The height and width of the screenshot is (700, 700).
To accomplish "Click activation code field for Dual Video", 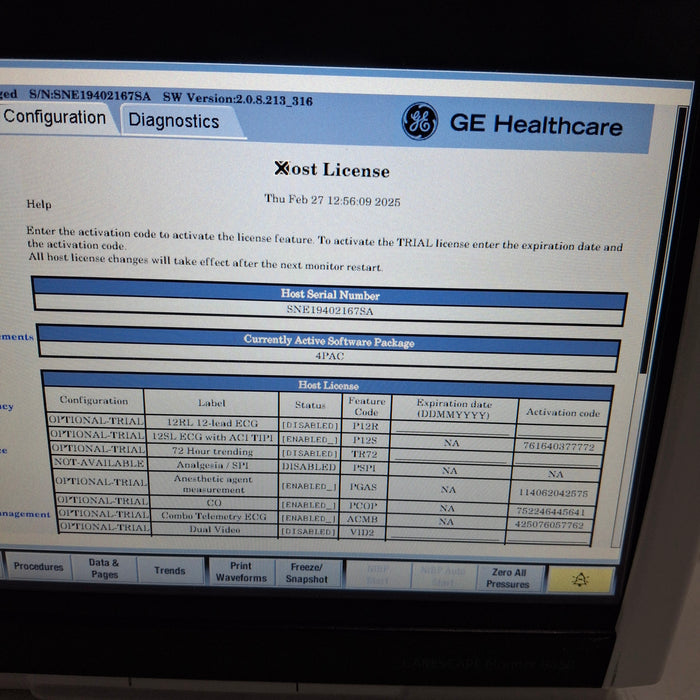I will click(548, 537).
